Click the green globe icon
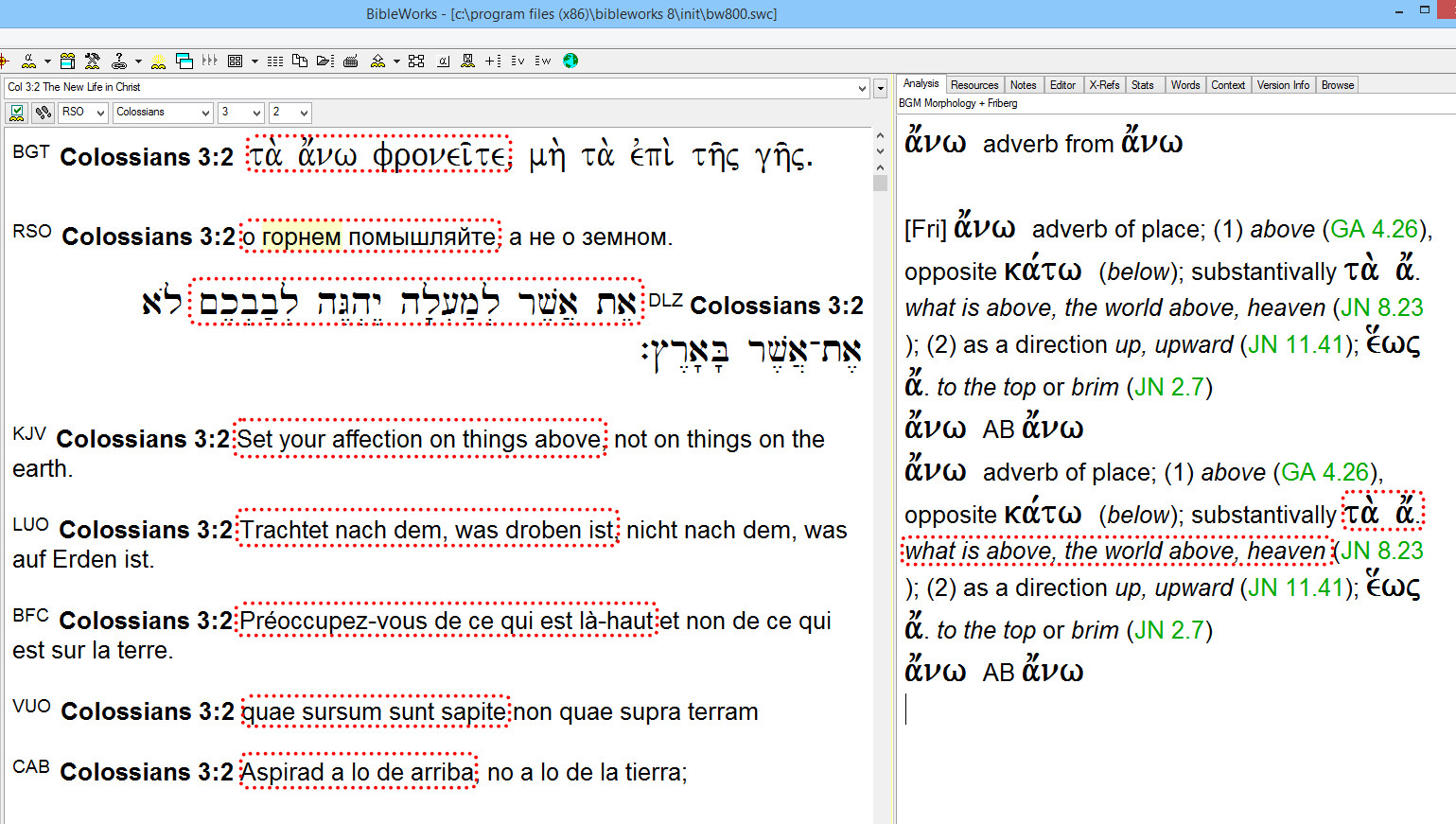The width and height of the screenshot is (1456, 824). [x=570, y=61]
